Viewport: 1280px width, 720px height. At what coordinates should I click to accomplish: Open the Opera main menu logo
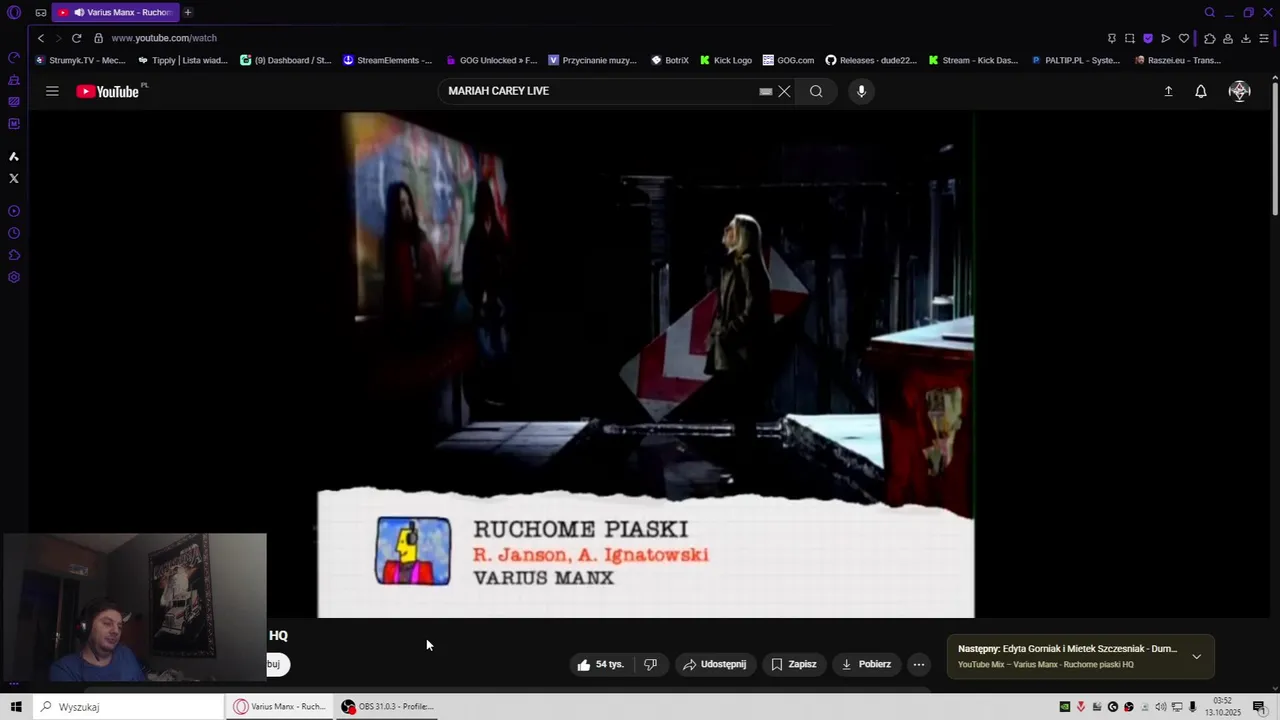point(14,12)
